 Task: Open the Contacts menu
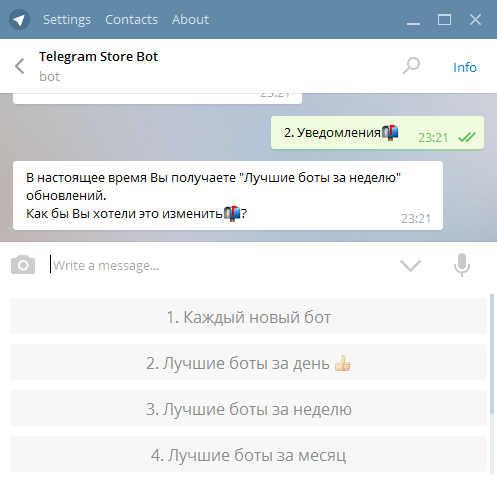(x=131, y=20)
